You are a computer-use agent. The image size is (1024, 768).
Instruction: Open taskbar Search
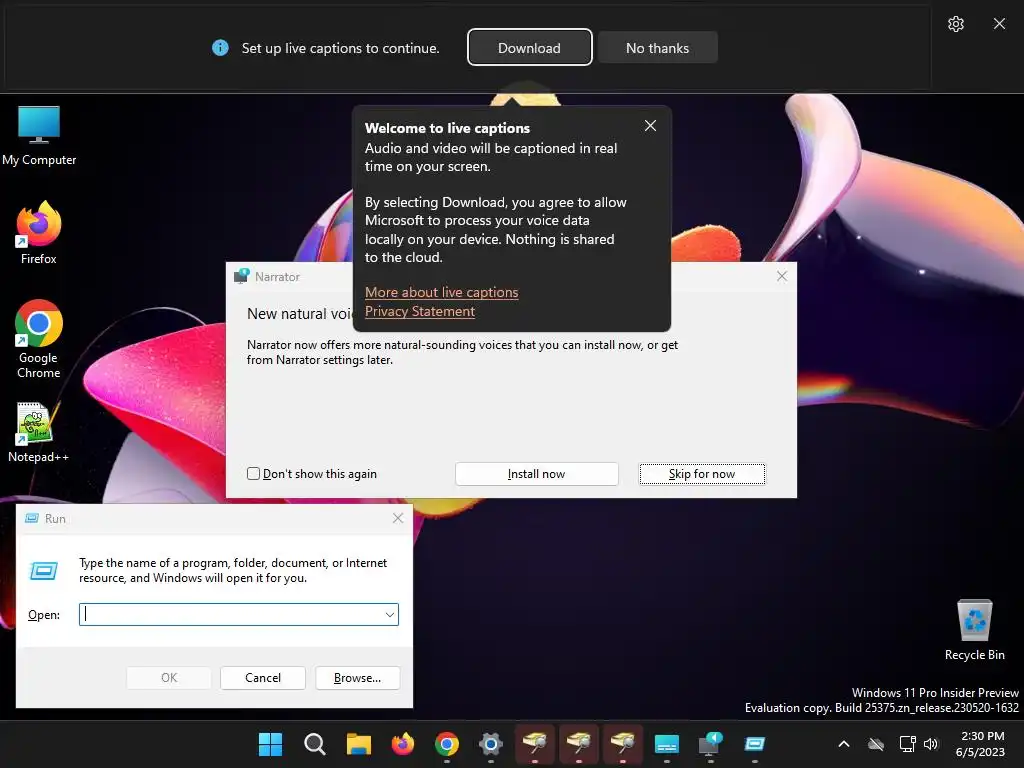tap(314, 744)
